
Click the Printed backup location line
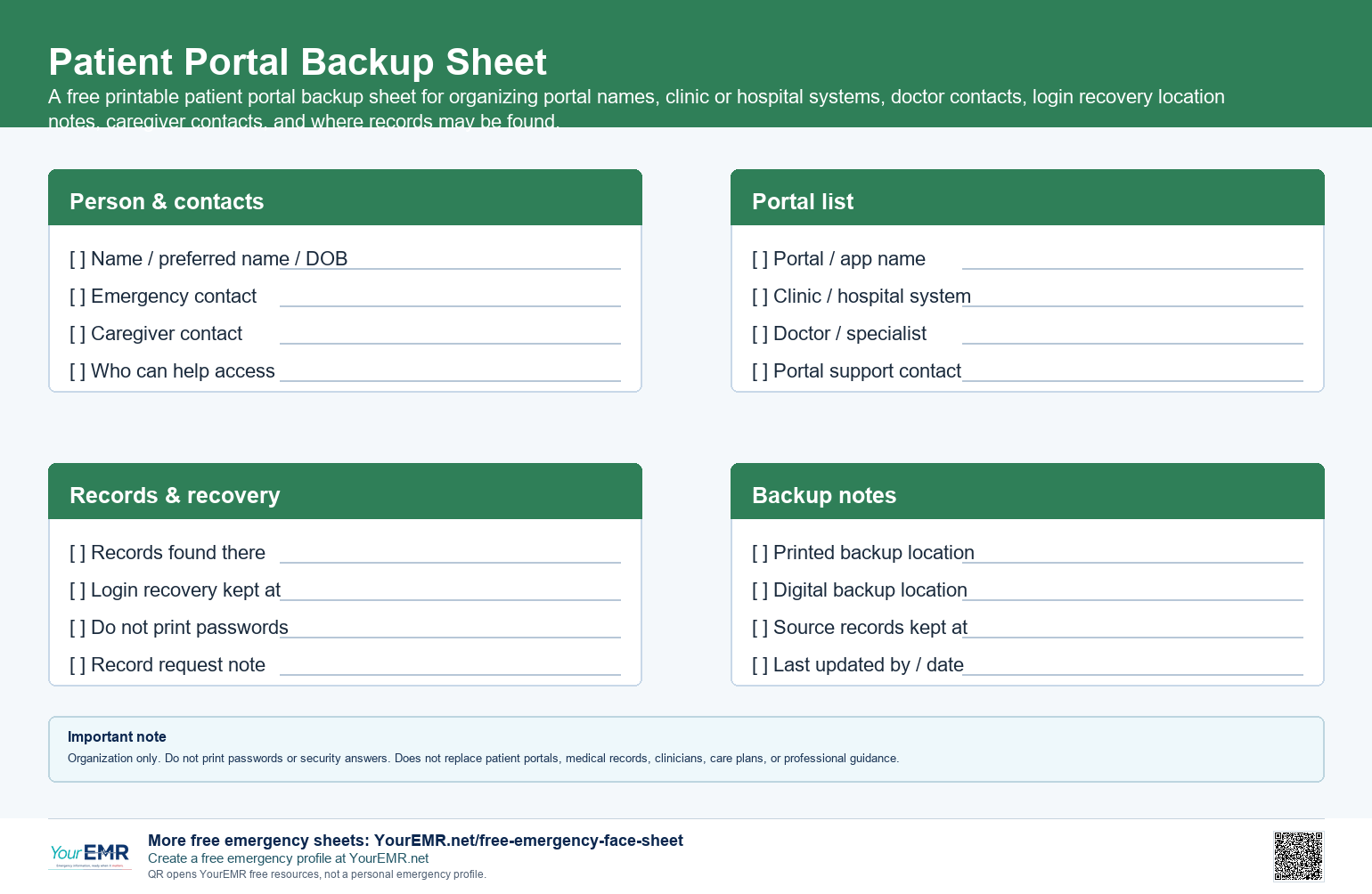pyautogui.click(x=1132, y=562)
